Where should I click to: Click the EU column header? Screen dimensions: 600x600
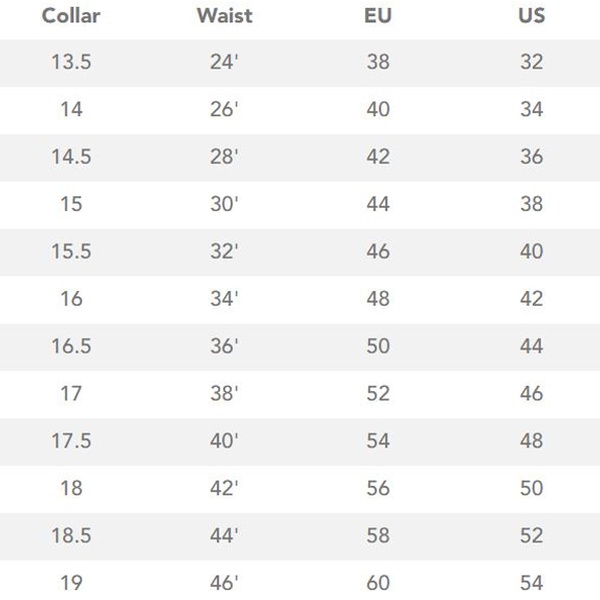point(377,16)
